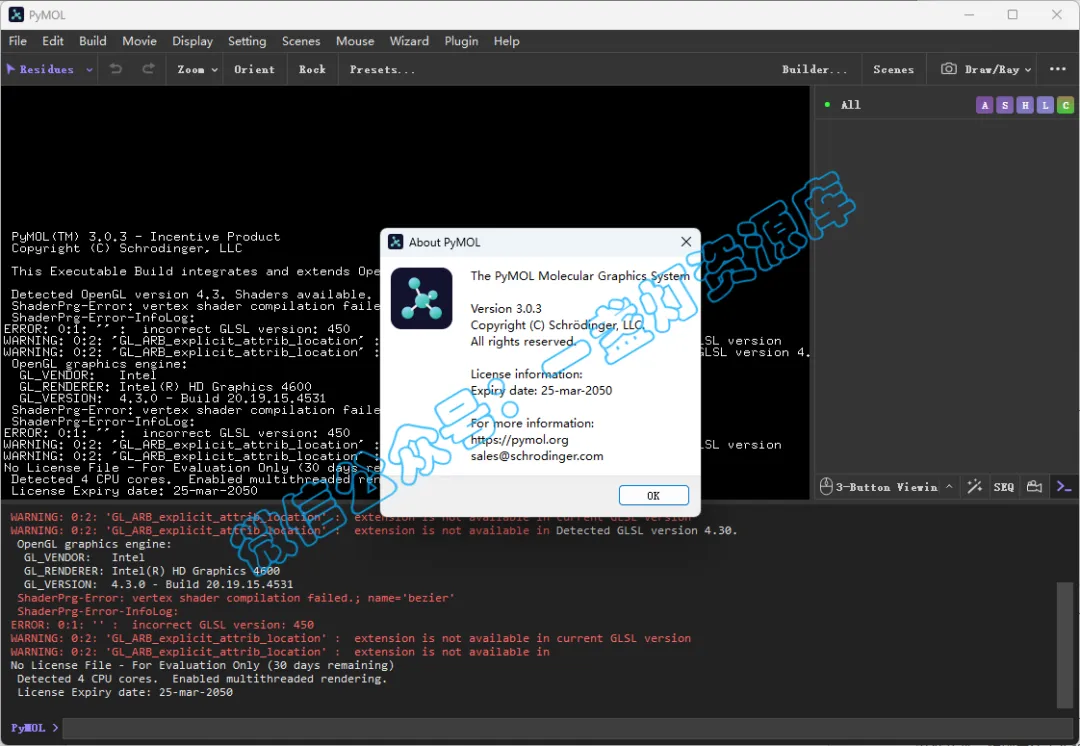1080x746 pixels.
Task: Maximize the PyMOL window
Action: [x=1012, y=14]
